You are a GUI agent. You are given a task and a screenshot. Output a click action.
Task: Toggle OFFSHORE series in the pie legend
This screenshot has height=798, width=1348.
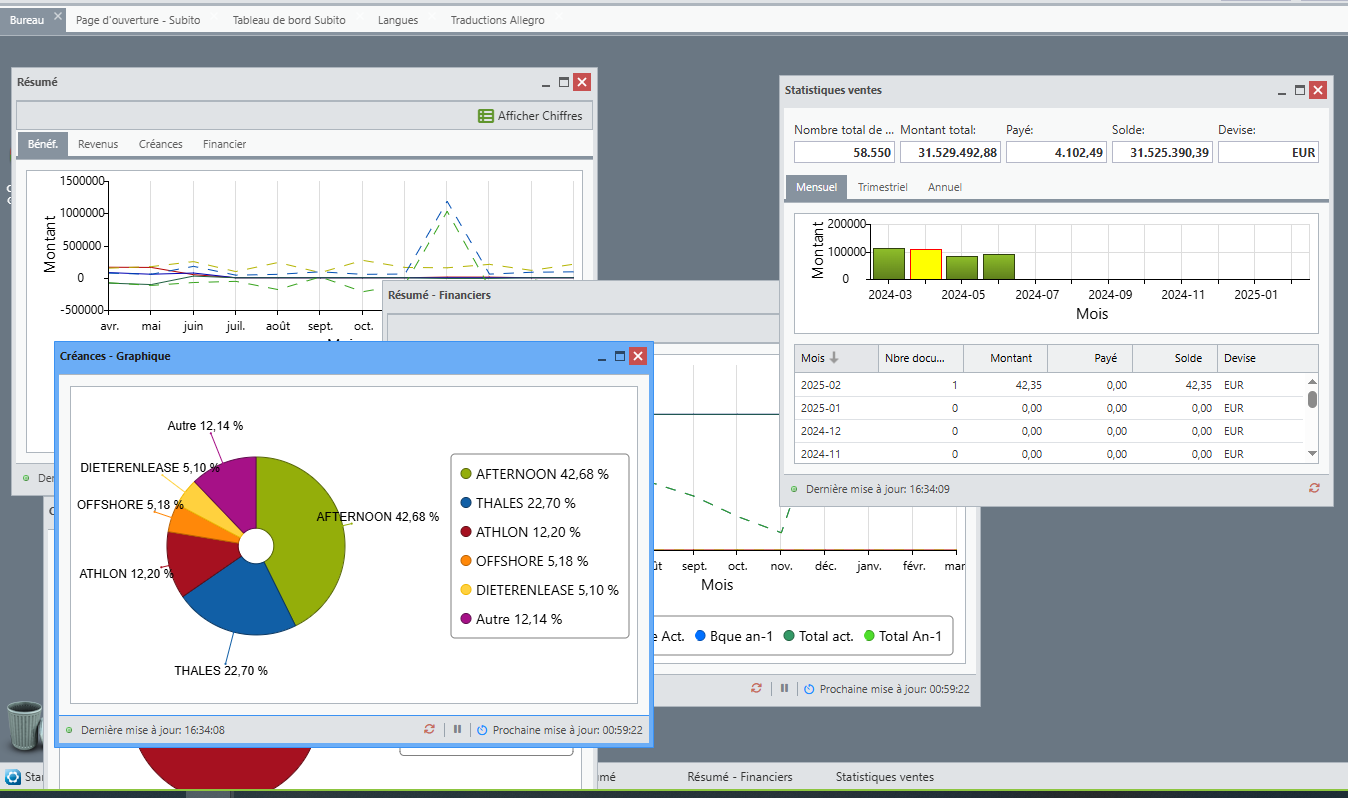[524, 561]
